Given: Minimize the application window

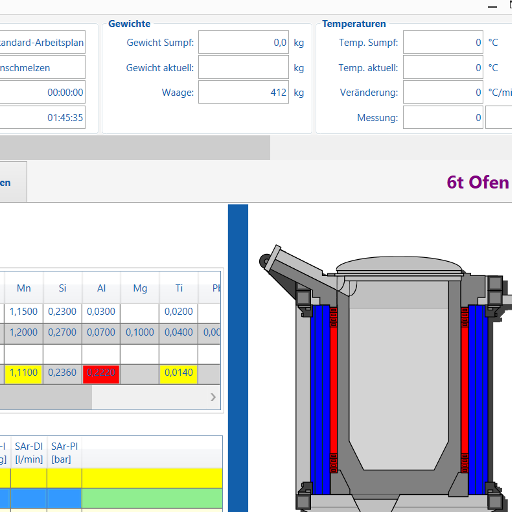Looking at the screenshot, I should click(x=492, y=7).
